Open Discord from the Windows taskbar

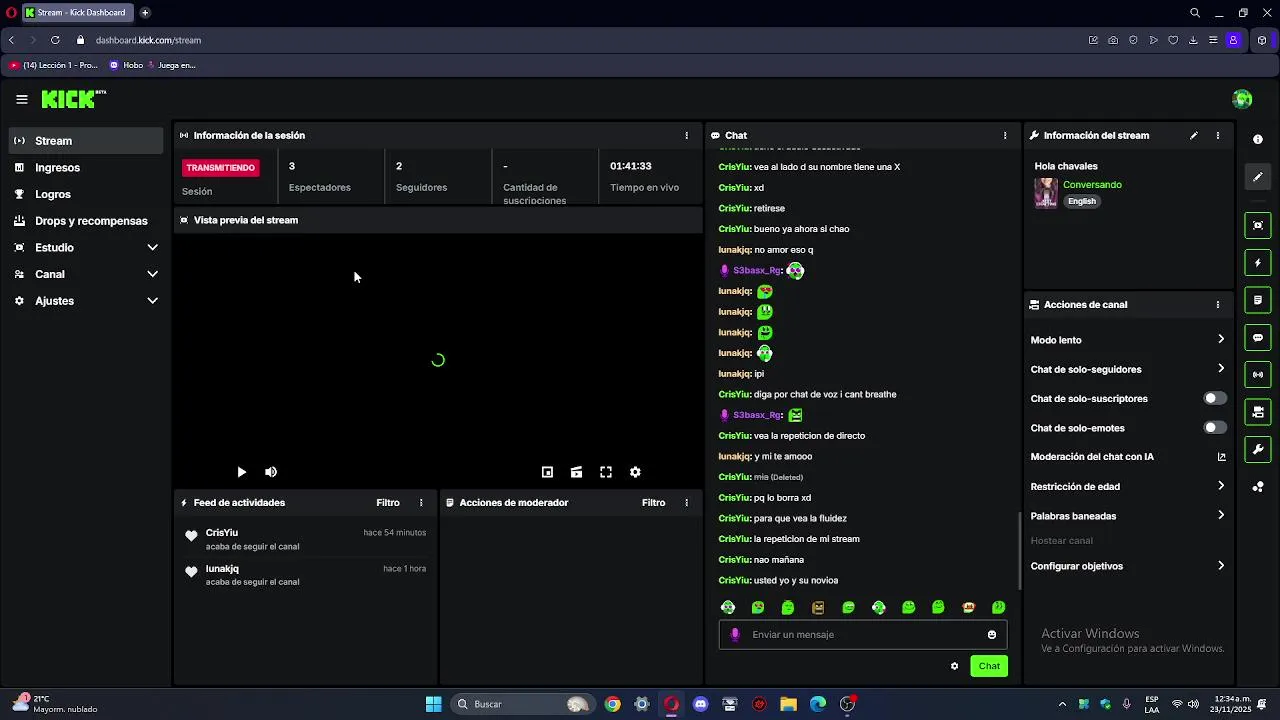pyautogui.click(x=700, y=704)
